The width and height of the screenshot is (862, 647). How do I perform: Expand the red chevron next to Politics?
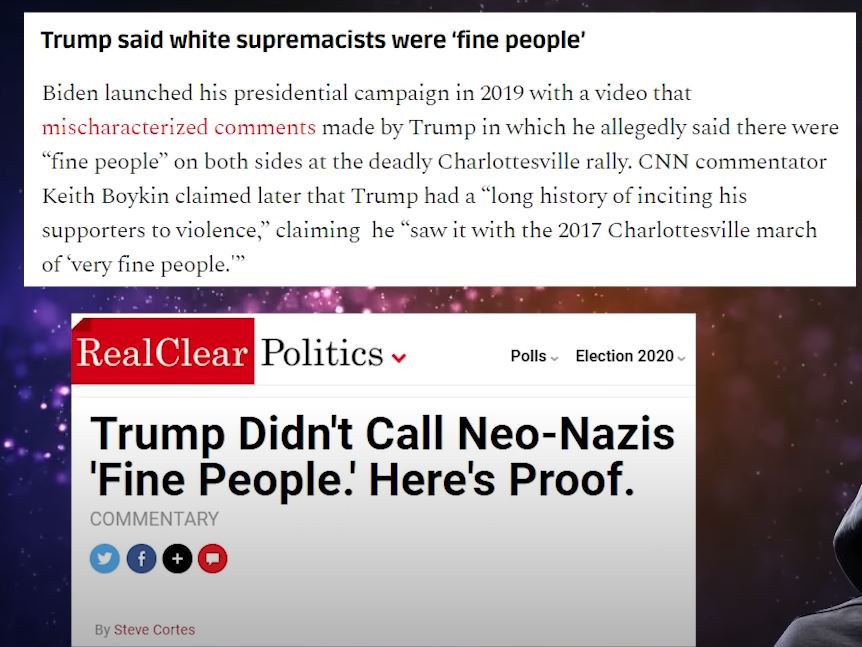(399, 358)
